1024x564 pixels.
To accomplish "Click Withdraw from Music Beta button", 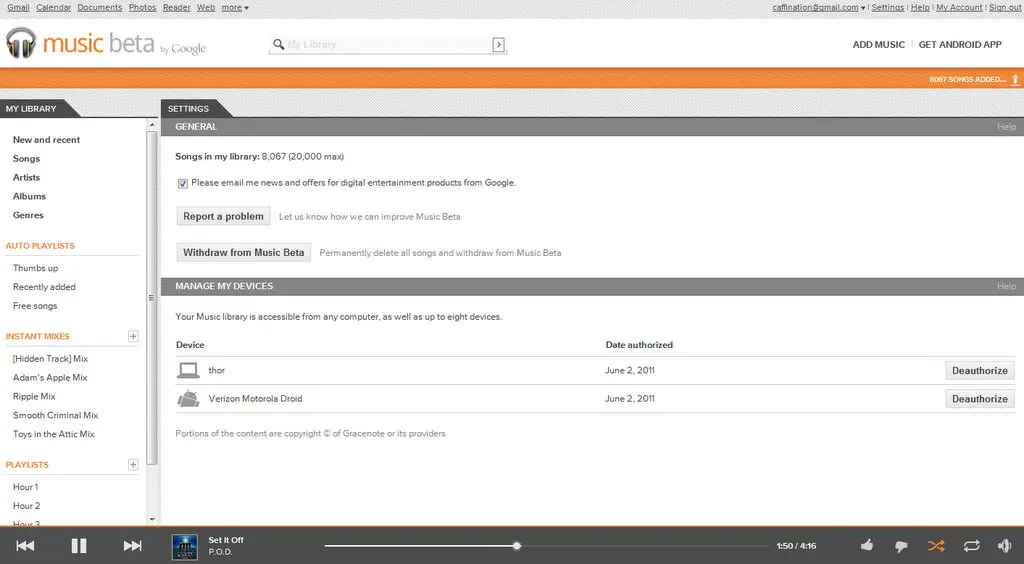I will coord(243,253).
